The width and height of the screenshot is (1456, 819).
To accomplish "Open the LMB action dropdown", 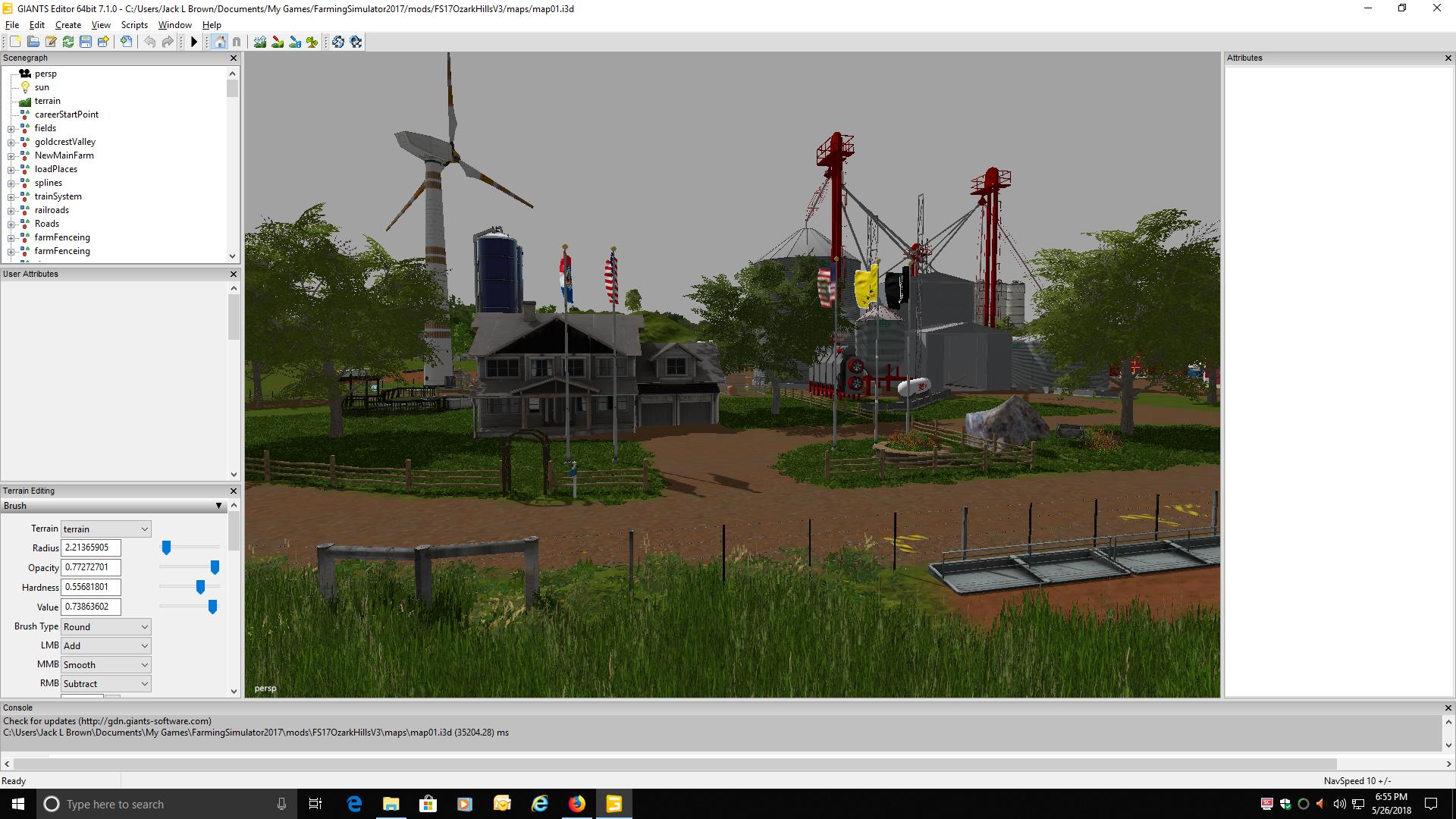I will pos(105,645).
